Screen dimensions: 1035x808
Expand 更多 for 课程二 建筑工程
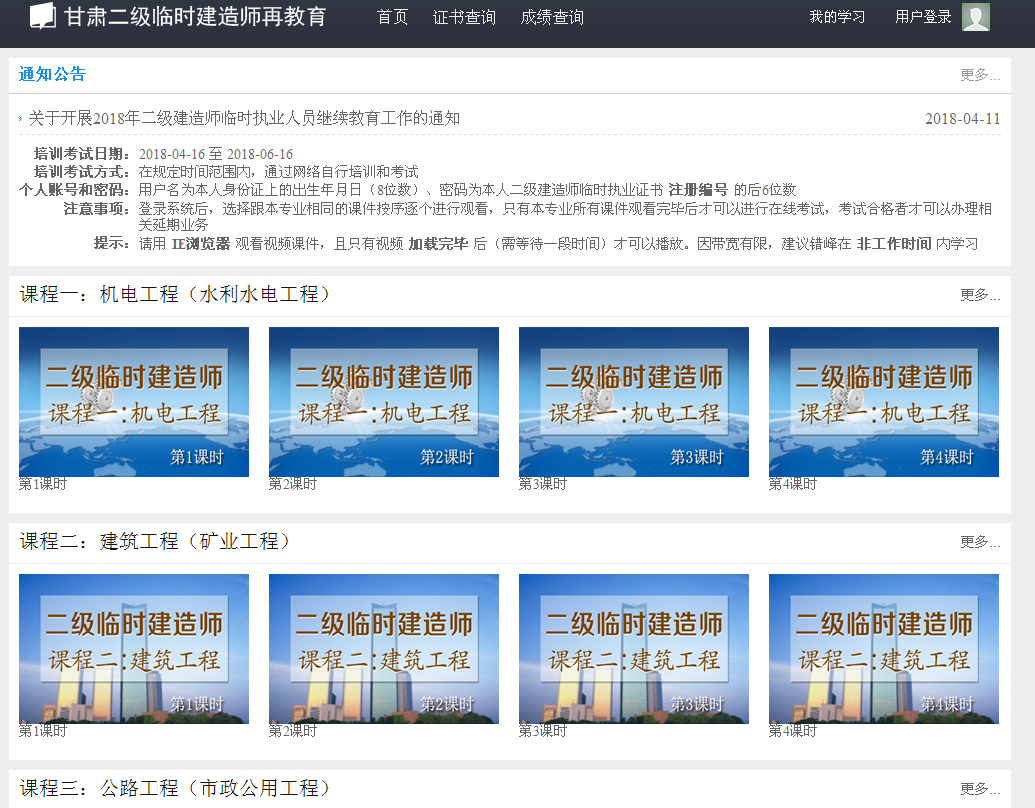(979, 542)
